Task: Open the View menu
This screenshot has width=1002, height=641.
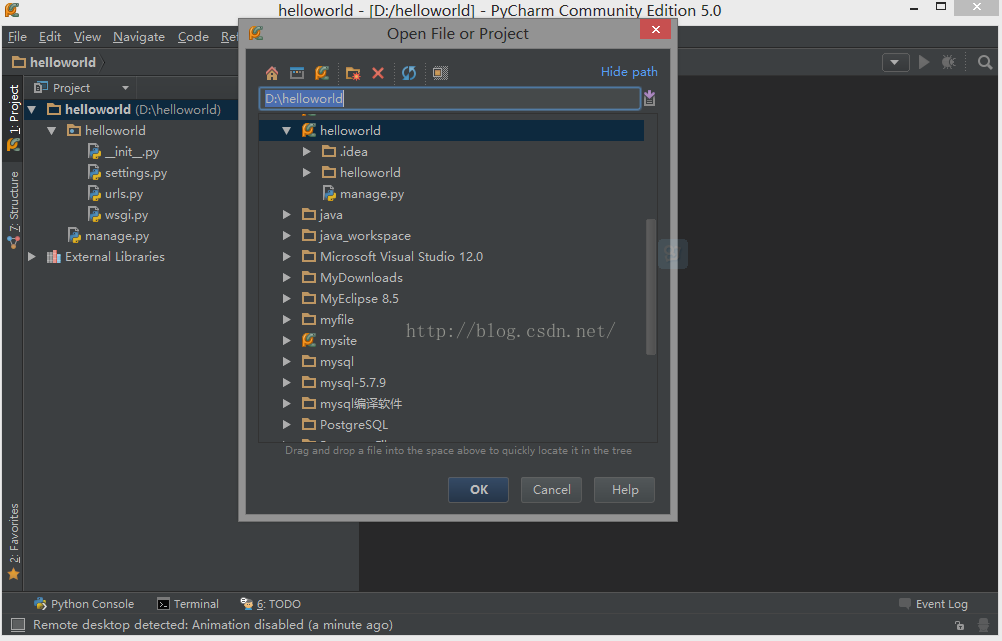Action: (x=87, y=36)
